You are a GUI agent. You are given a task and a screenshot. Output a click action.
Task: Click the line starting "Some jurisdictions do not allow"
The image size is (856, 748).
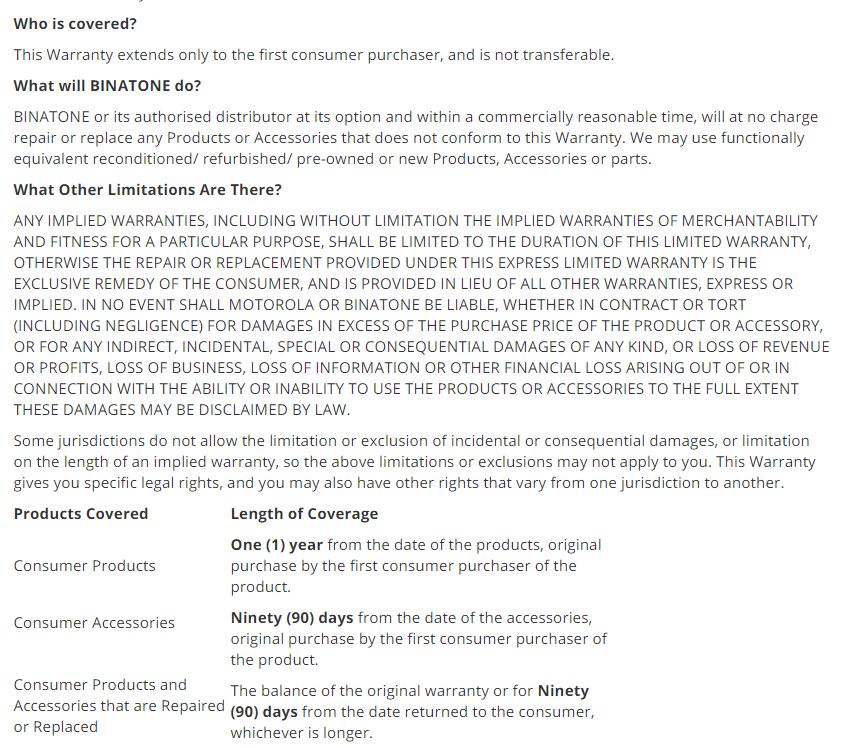pos(411,440)
